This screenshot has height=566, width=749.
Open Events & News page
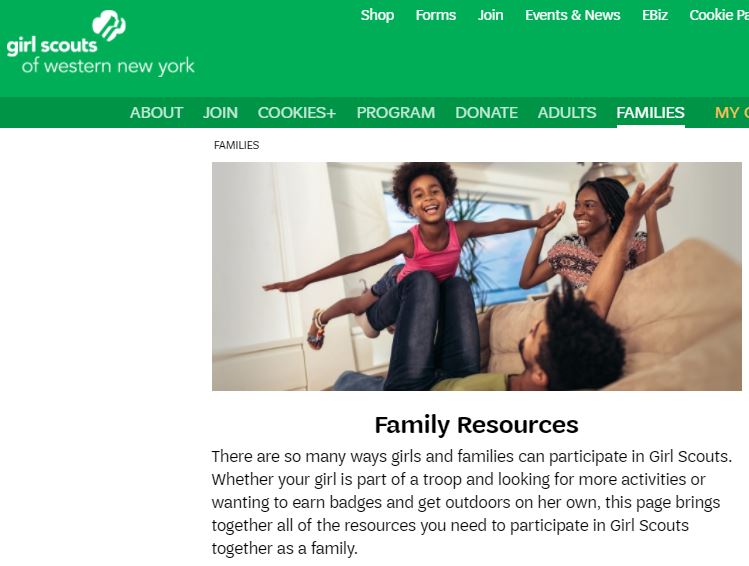point(573,15)
